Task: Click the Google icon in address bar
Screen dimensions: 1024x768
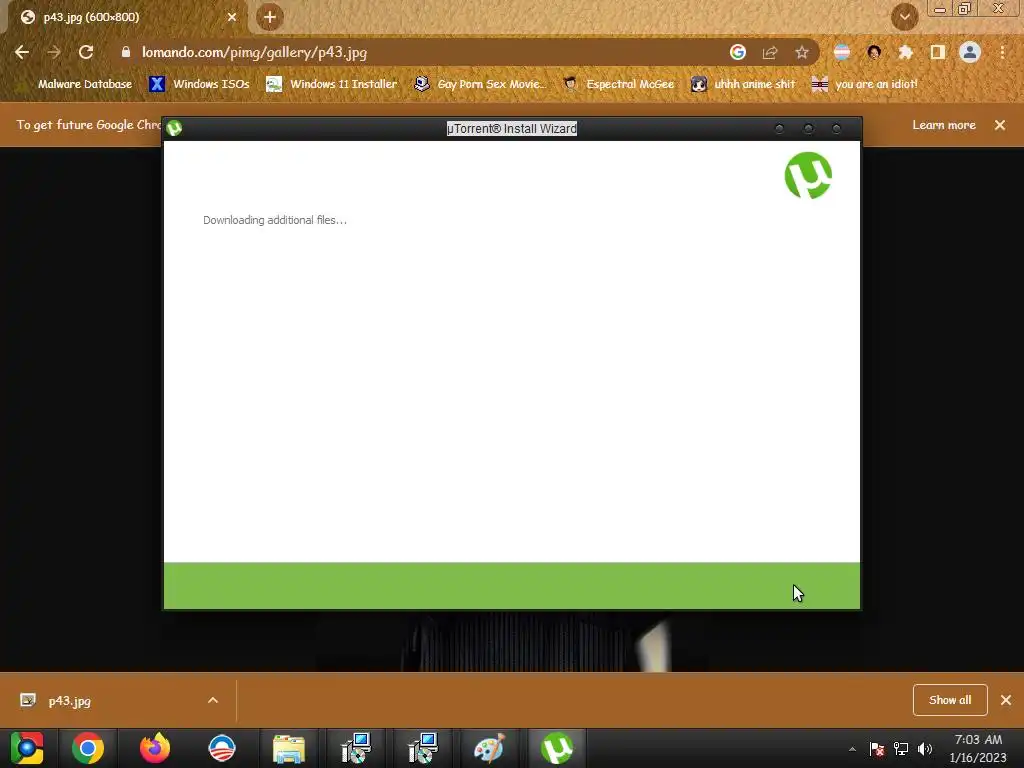Action: click(x=738, y=52)
